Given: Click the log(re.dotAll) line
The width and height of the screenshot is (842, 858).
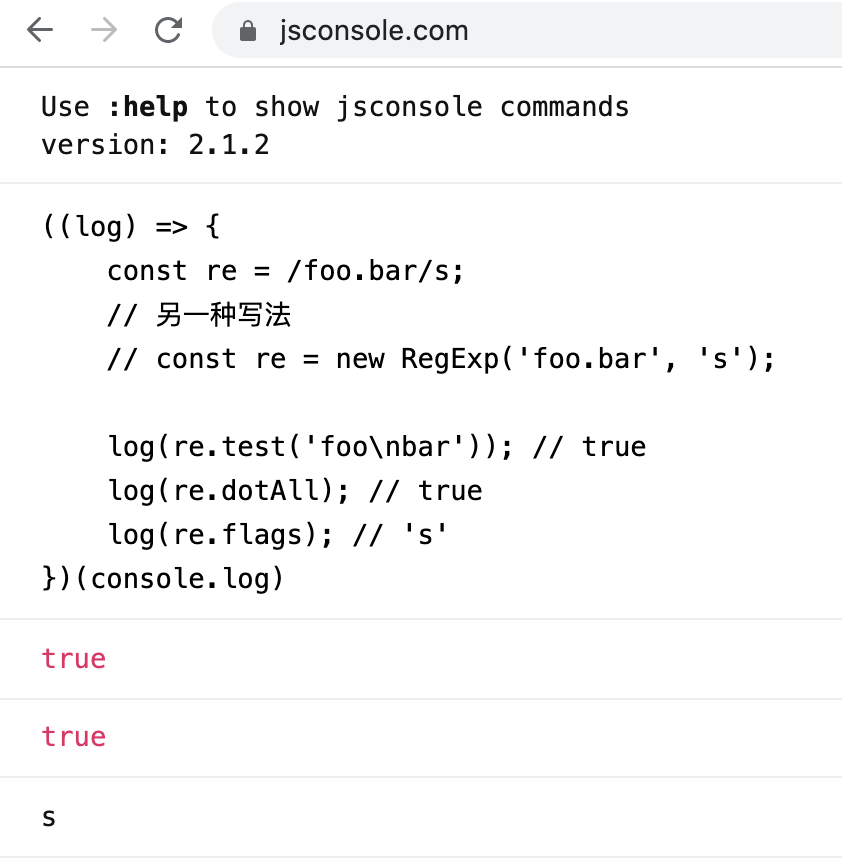Looking at the screenshot, I should (x=295, y=491).
